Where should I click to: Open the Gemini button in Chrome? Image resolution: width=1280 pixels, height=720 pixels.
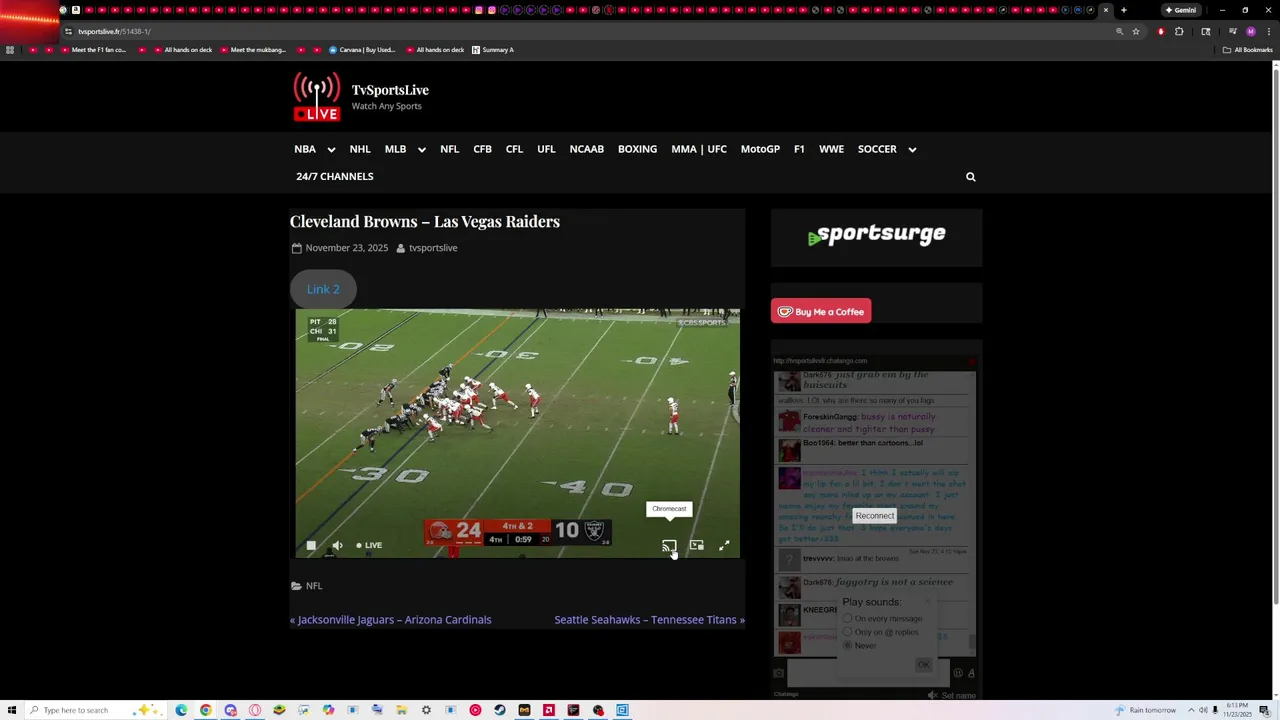[1180, 10]
